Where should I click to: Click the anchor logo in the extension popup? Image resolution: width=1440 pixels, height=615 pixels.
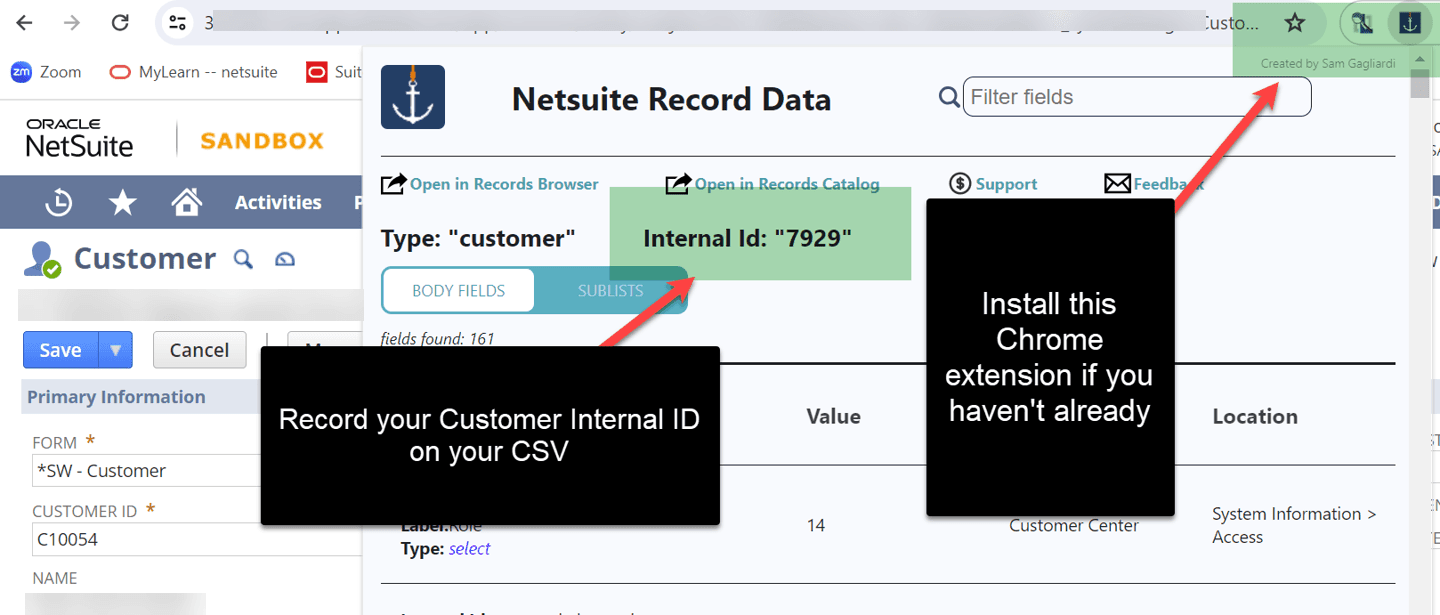pyautogui.click(x=413, y=97)
